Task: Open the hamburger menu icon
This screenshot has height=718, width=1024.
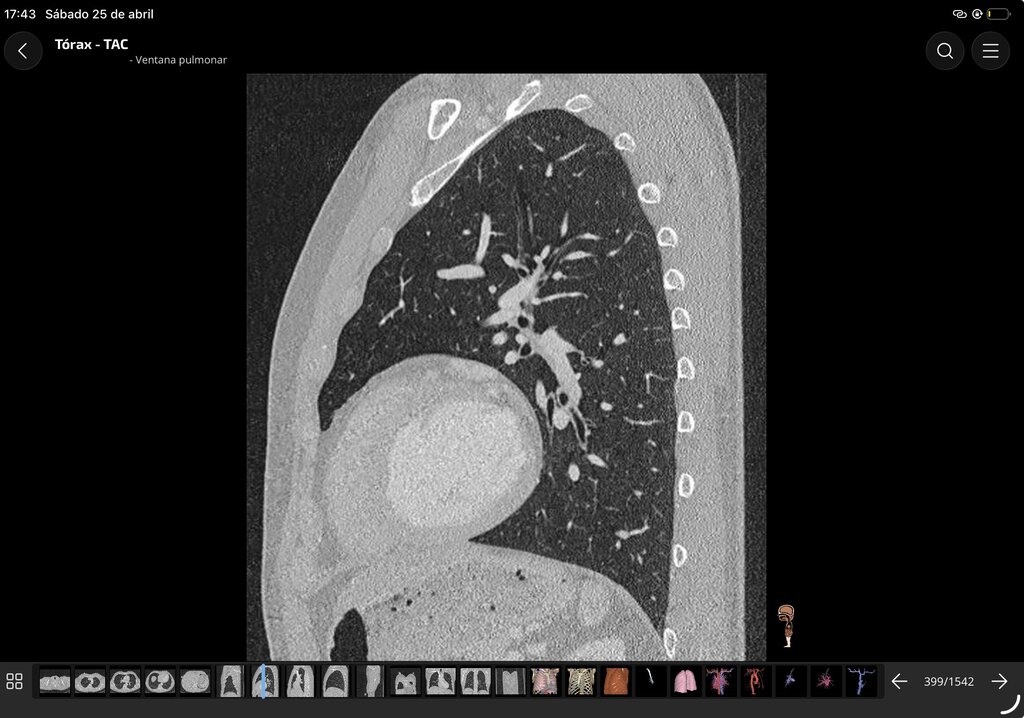Action: pos(990,51)
